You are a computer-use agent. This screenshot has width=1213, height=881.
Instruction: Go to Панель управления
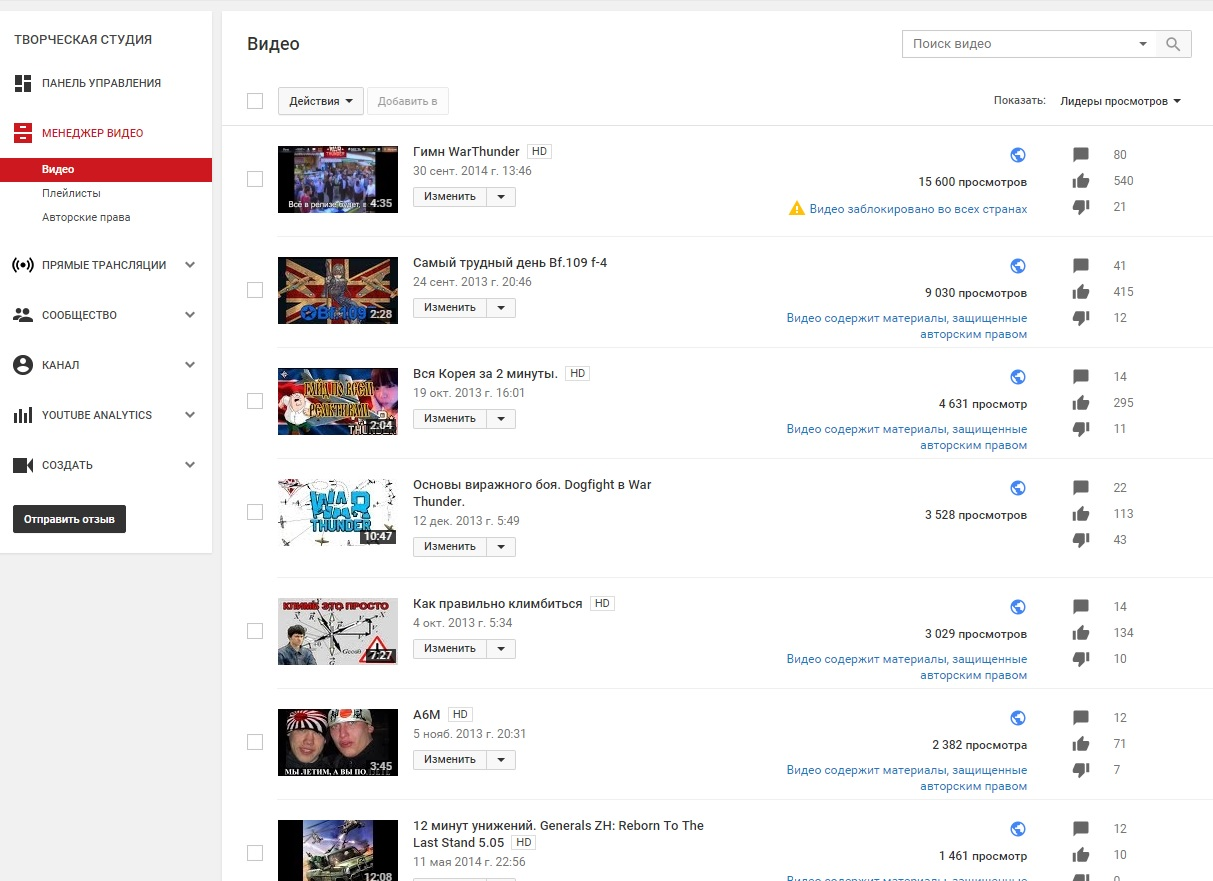click(x=101, y=83)
